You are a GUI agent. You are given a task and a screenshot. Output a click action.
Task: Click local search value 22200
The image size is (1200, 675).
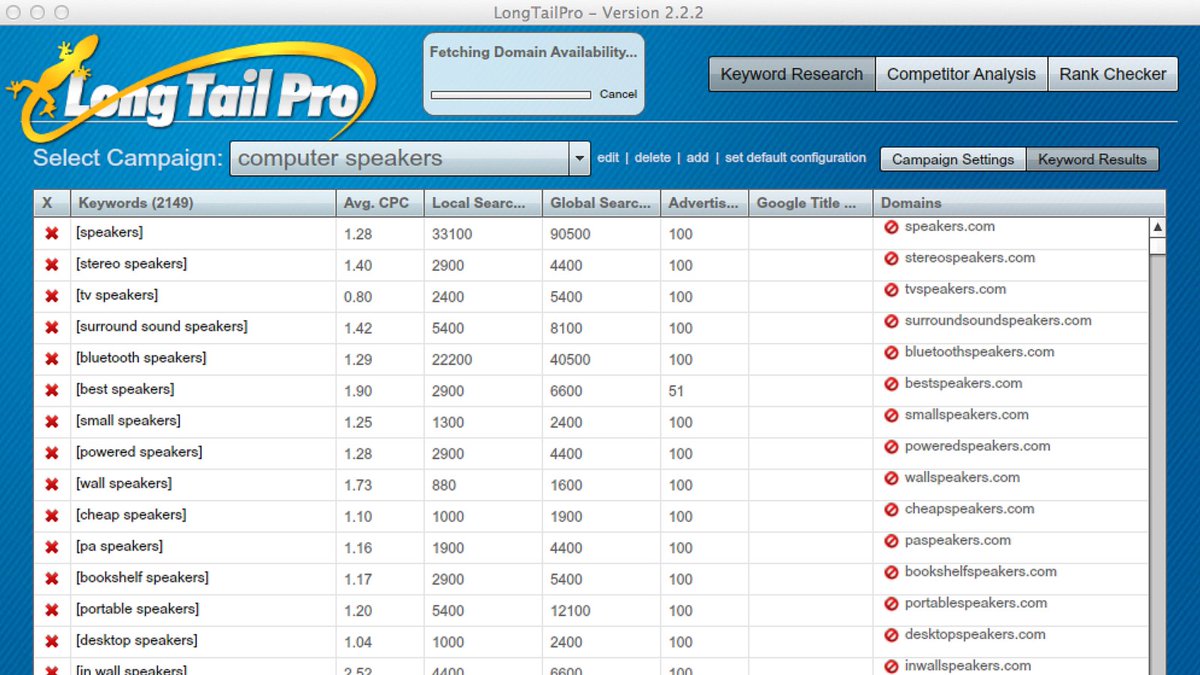click(452, 360)
